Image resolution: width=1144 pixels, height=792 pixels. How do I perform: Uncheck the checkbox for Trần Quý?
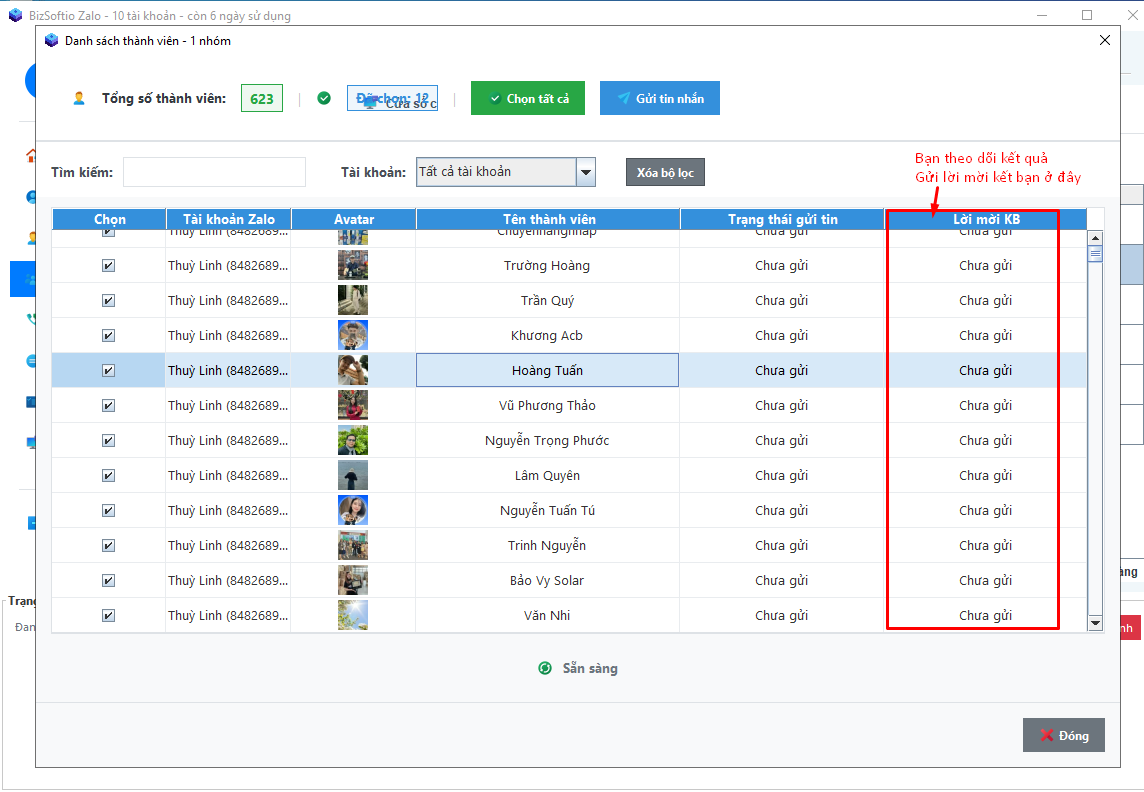(108, 301)
